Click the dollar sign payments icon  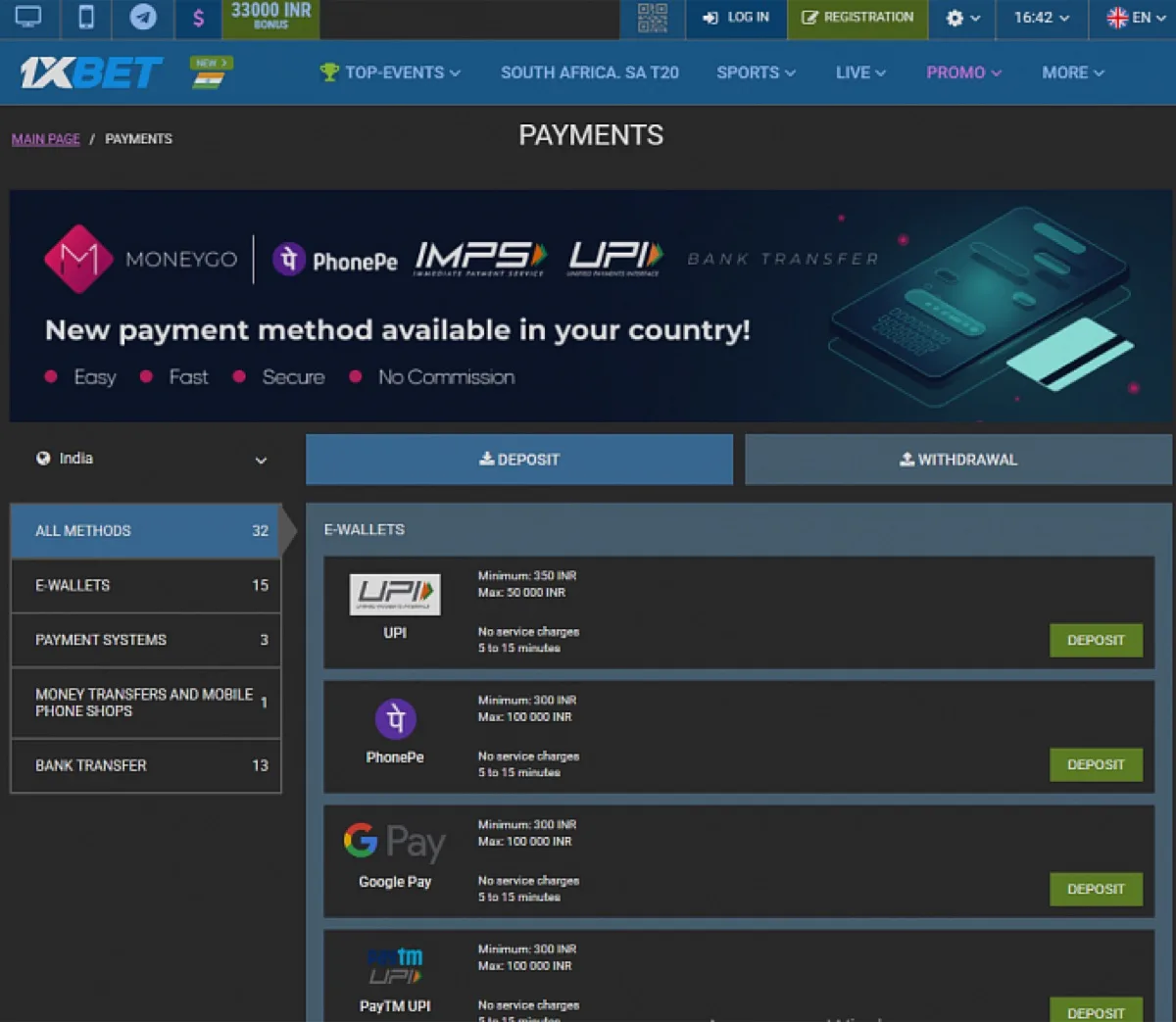tap(198, 19)
